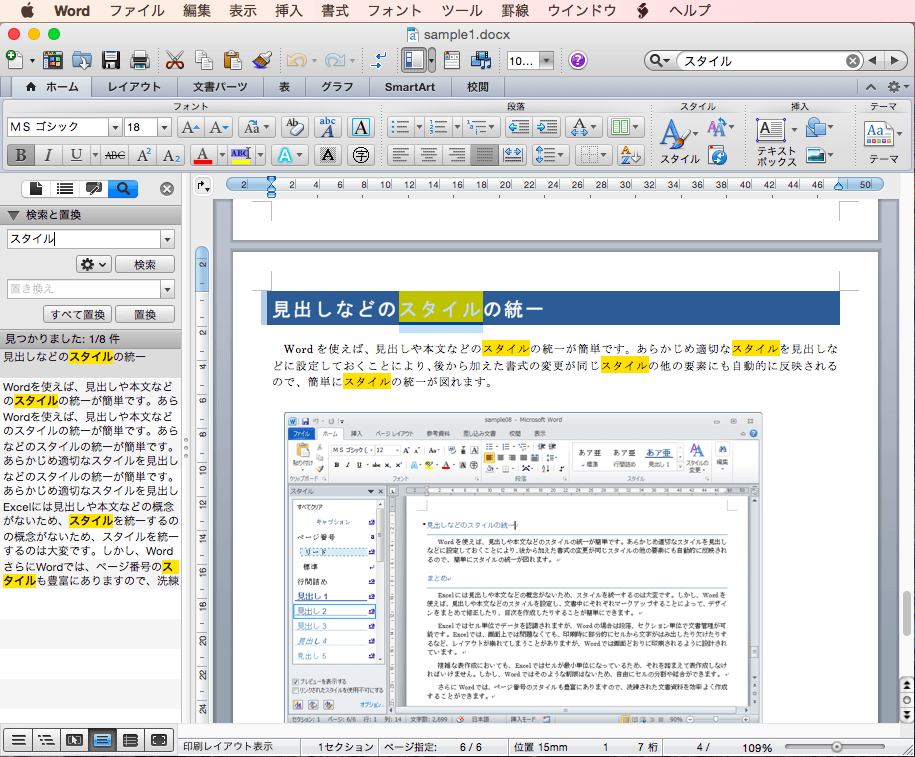Screen dimensions: 915x757
Task: Click the Print icon in toolbar
Action: (x=140, y=60)
